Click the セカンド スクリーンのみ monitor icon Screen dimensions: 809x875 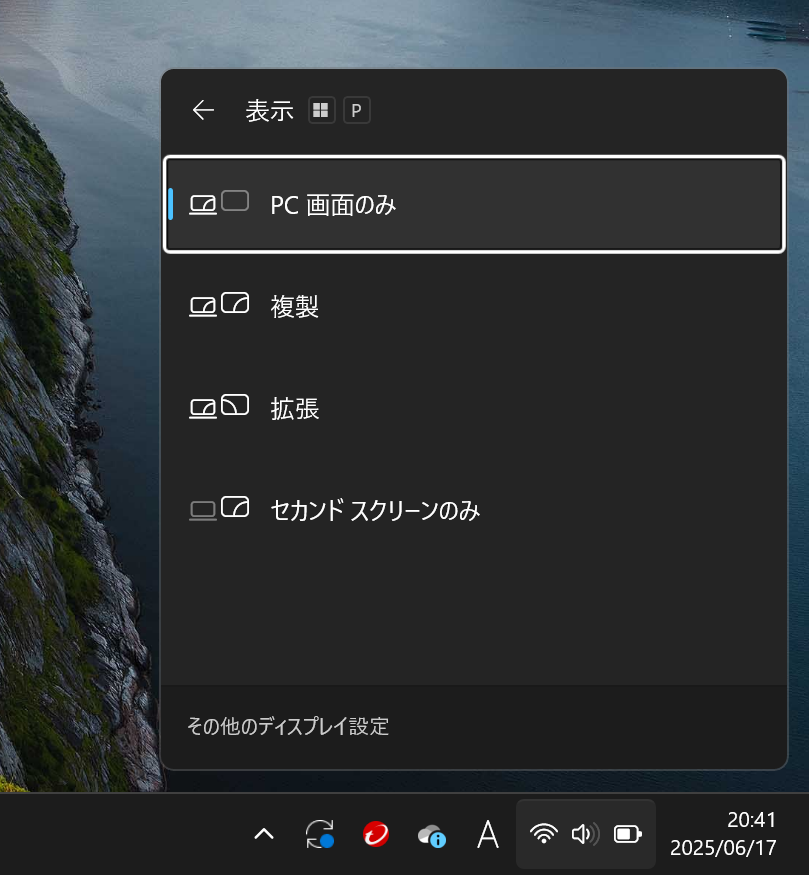pos(219,508)
